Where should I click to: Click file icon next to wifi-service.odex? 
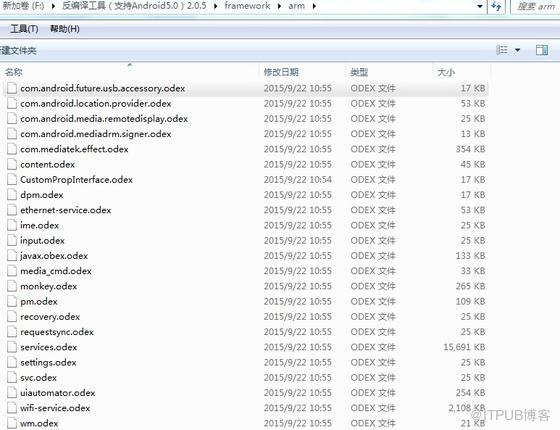pos(12,408)
